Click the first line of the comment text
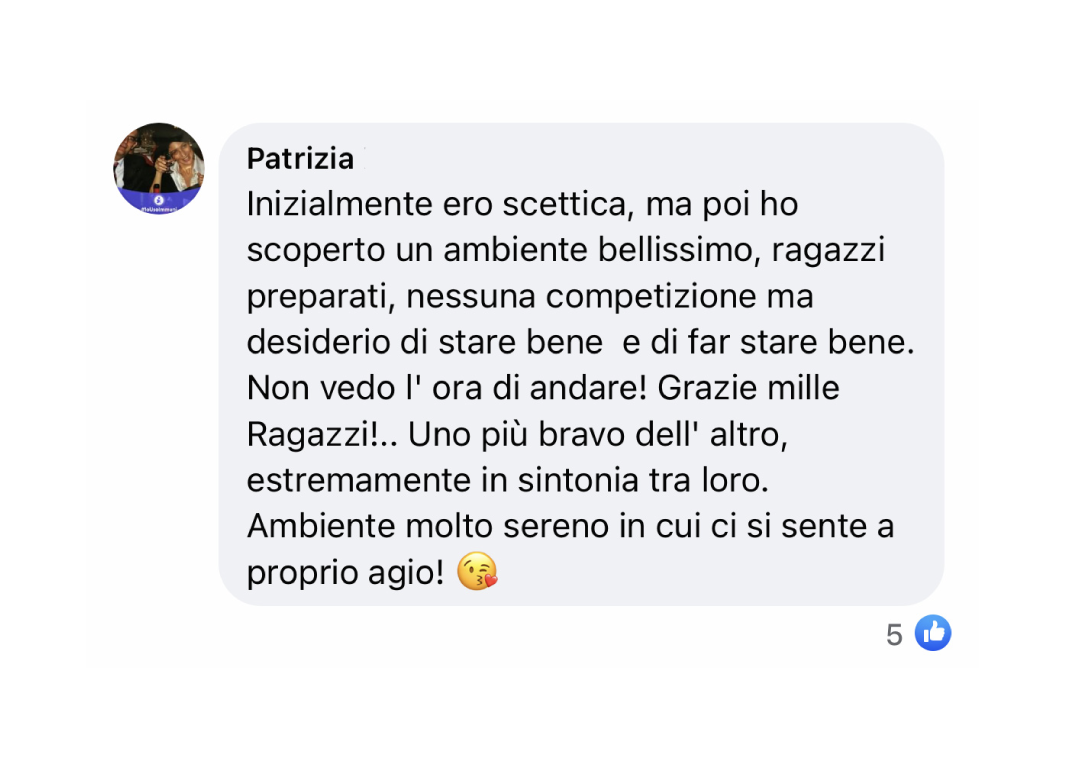This screenshot has width=1065, height=768. 522,204
